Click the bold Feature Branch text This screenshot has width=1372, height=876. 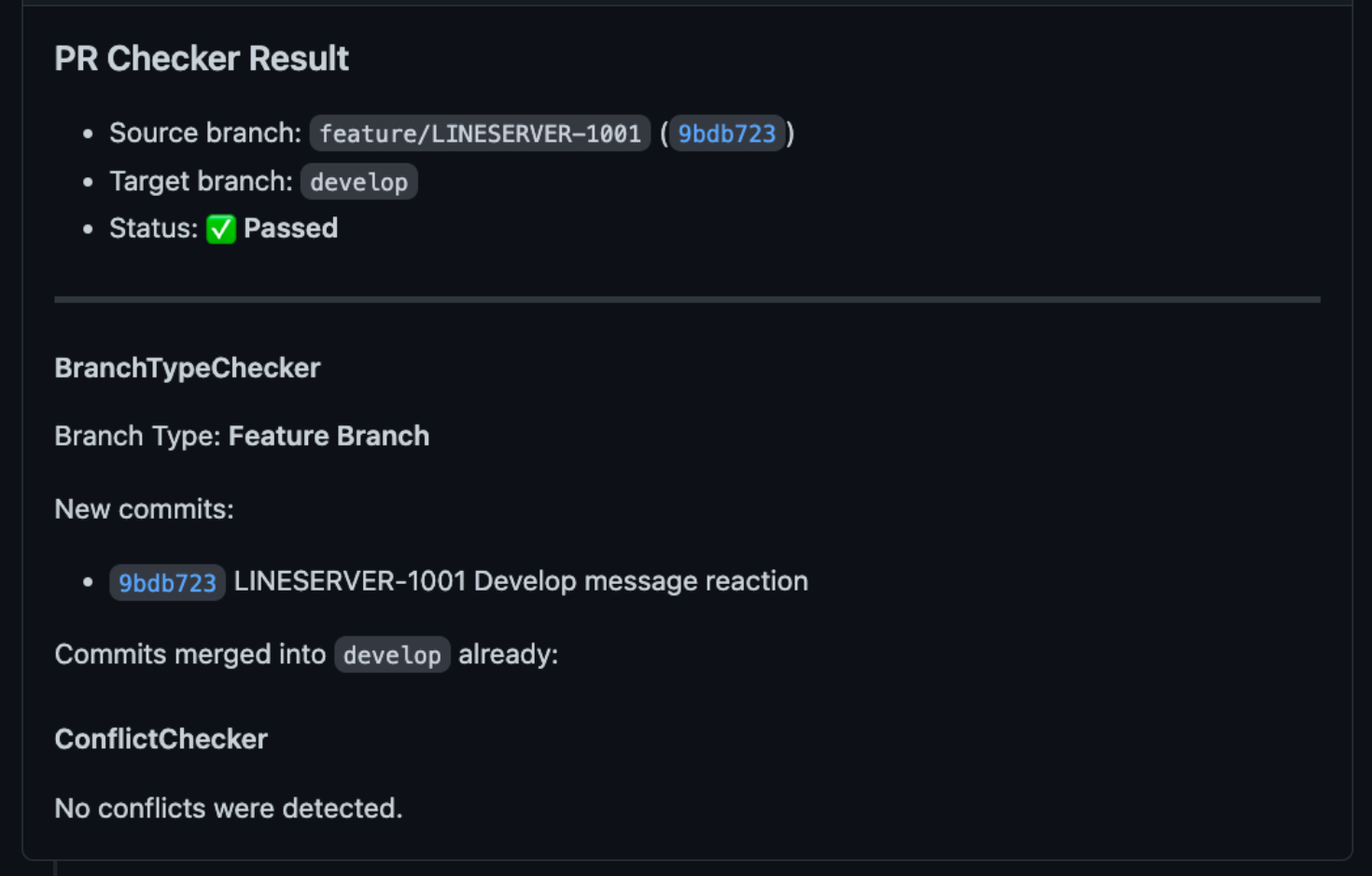pyautogui.click(x=329, y=436)
